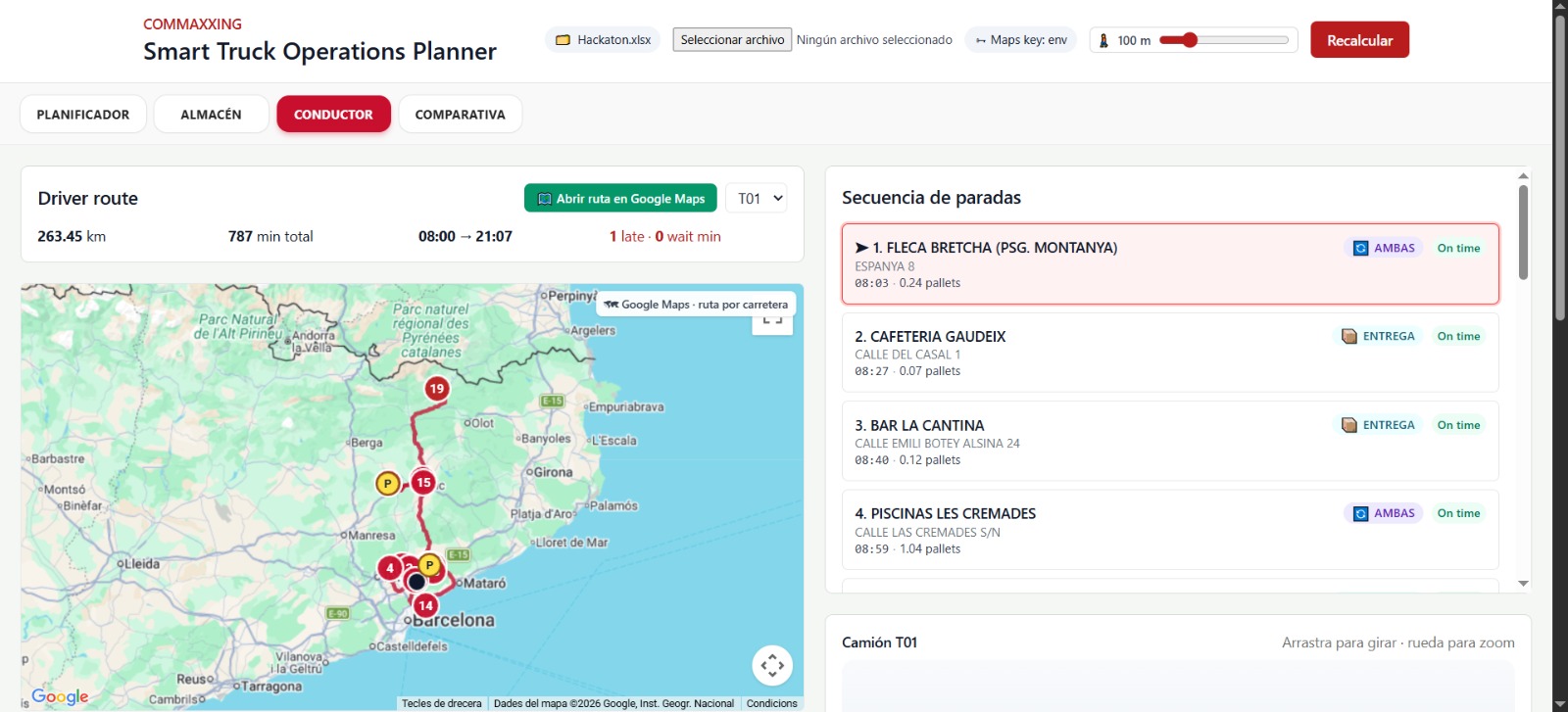Switch to the PLANIFICADOR tab
Viewport: 1568px width, 712px height.
click(x=83, y=115)
